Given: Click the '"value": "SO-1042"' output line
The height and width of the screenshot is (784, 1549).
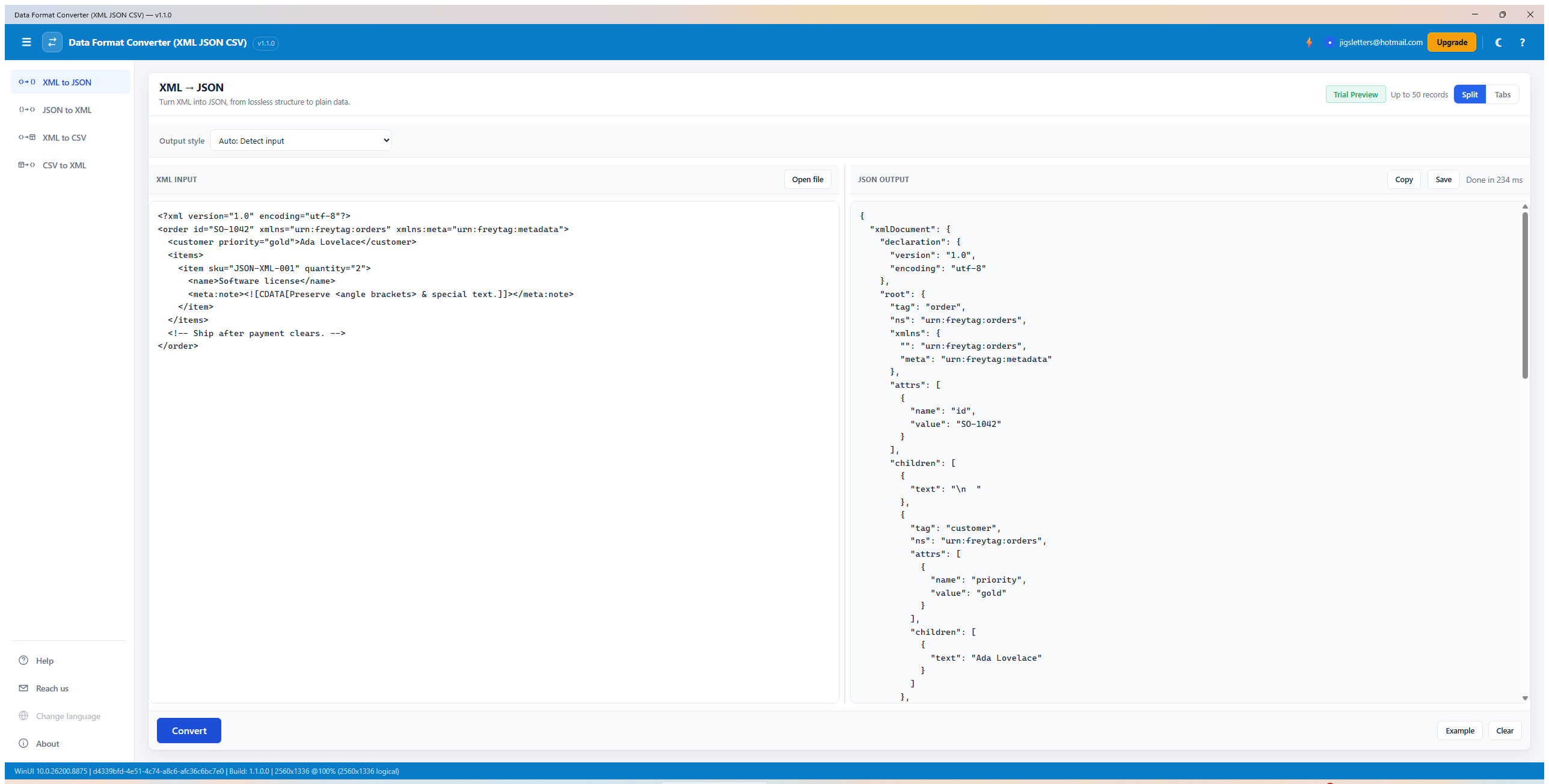Looking at the screenshot, I should click(x=955, y=424).
